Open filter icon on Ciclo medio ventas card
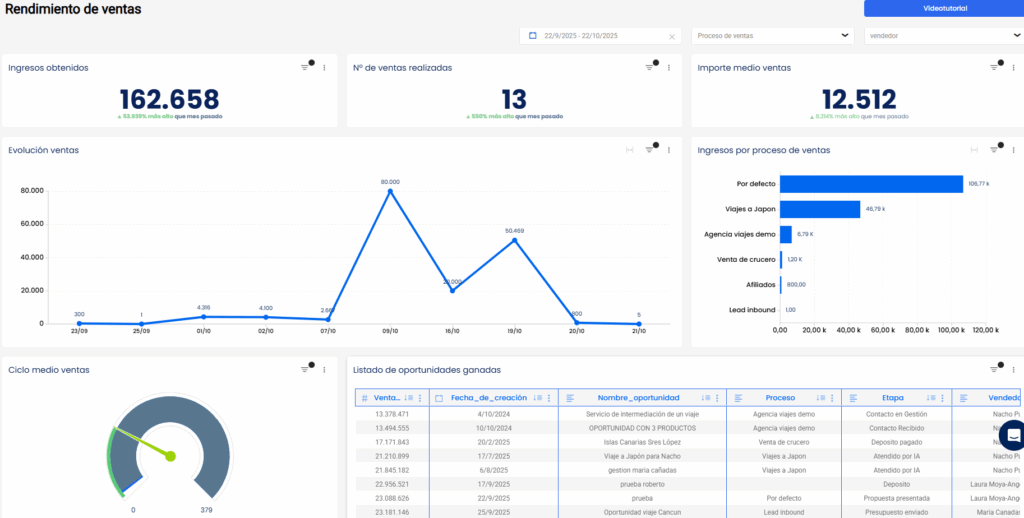 coord(305,369)
